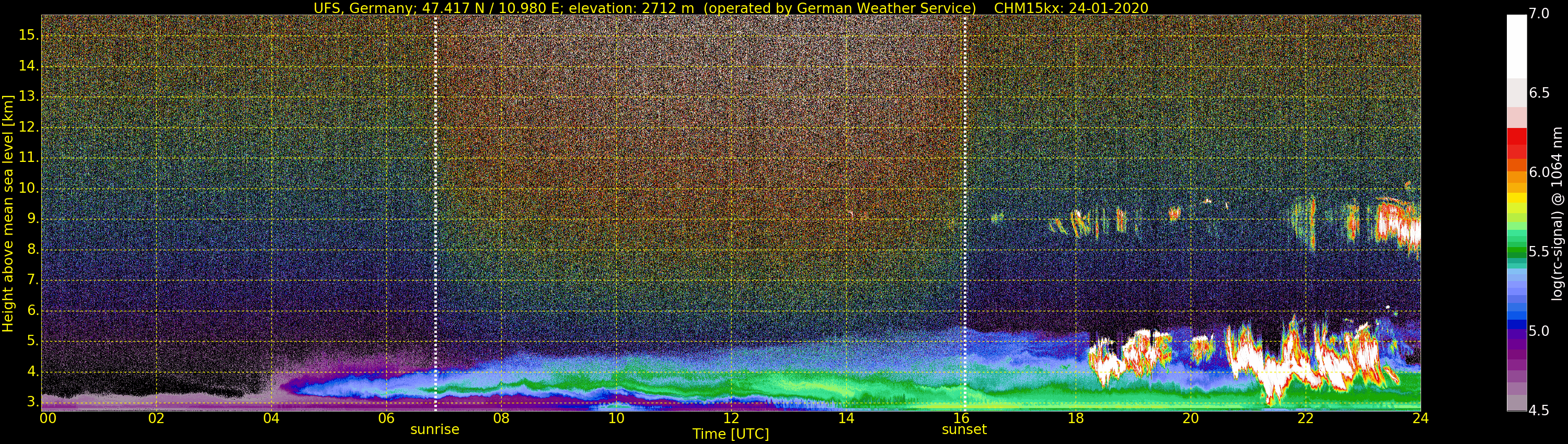Click the time axis tick label '14'

coord(846,418)
